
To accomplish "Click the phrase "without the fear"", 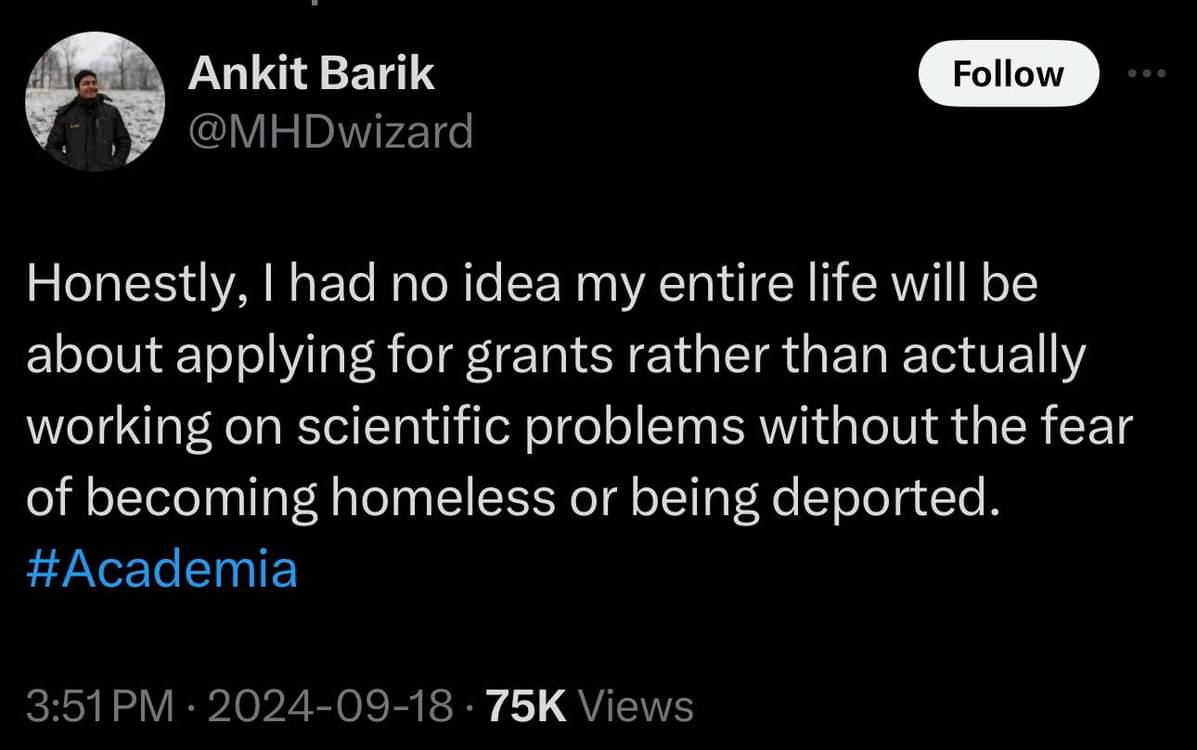I will [944, 427].
